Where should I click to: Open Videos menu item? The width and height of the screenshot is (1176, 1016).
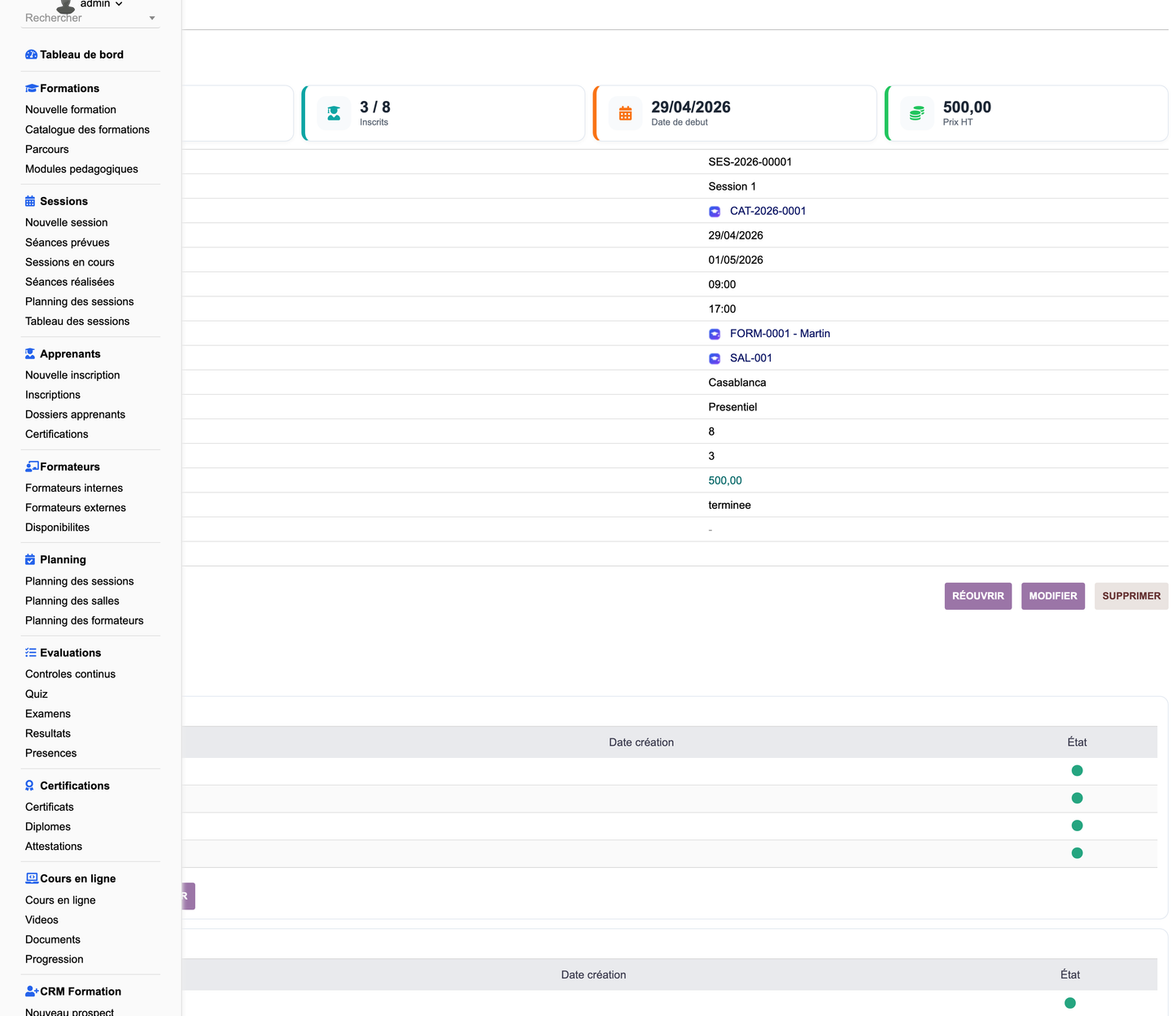pos(42,920)
